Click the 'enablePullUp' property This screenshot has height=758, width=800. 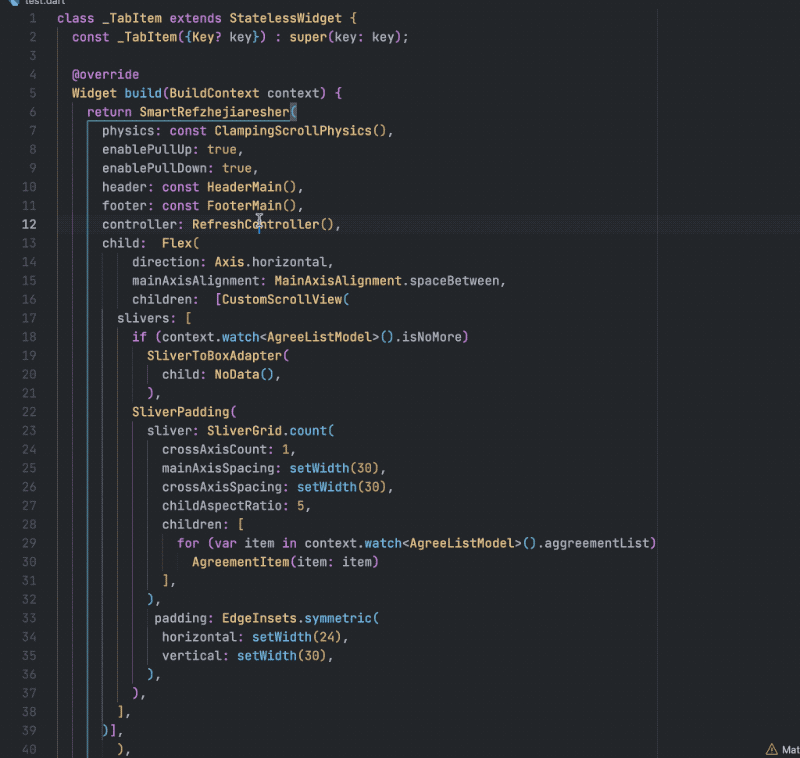[x=147, y=150]
